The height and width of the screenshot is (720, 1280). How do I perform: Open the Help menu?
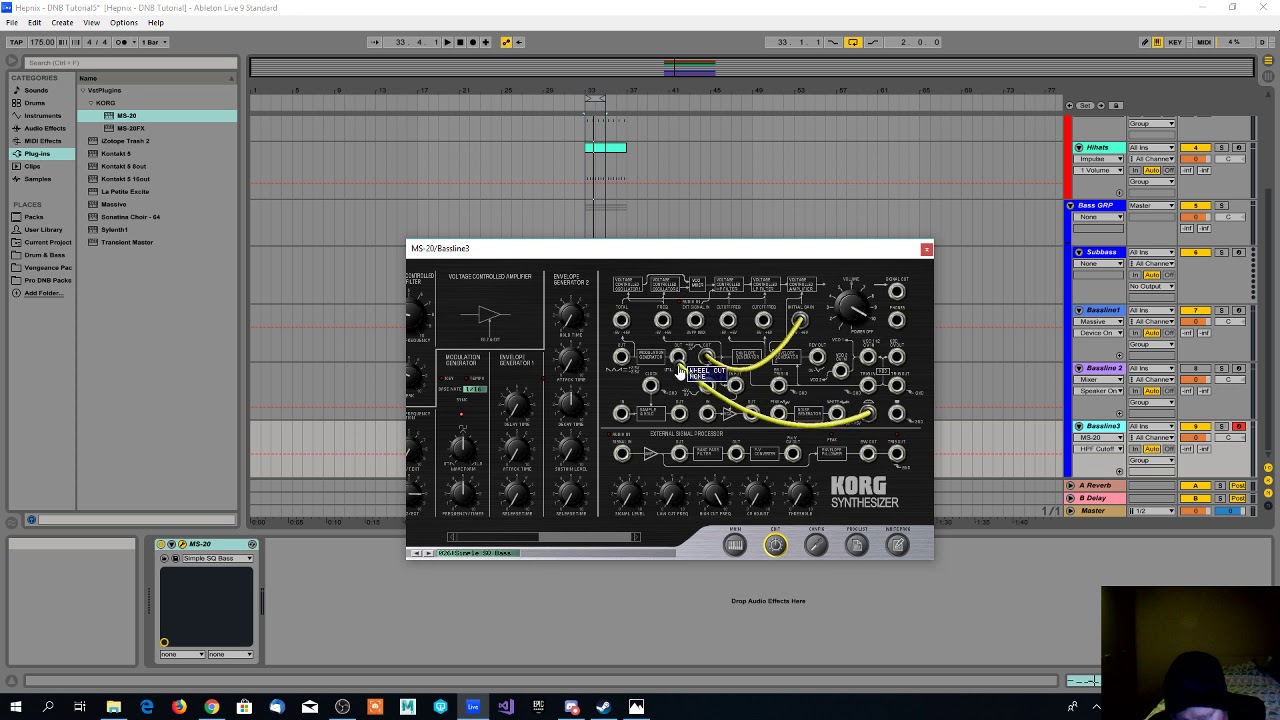click(x=156, y=22)
